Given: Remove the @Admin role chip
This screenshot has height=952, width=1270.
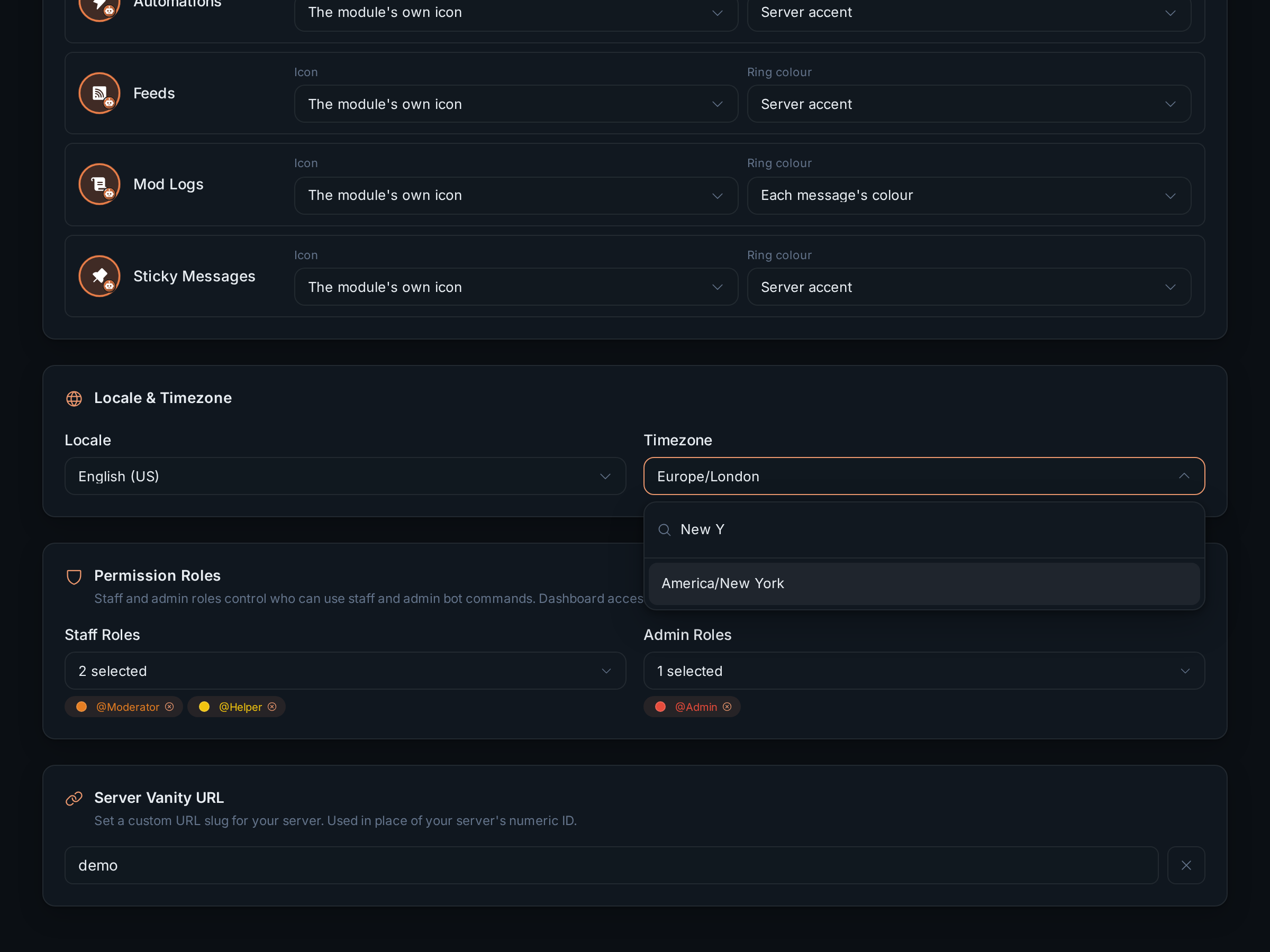Looking at the screenshot, I should pos(727,707).
